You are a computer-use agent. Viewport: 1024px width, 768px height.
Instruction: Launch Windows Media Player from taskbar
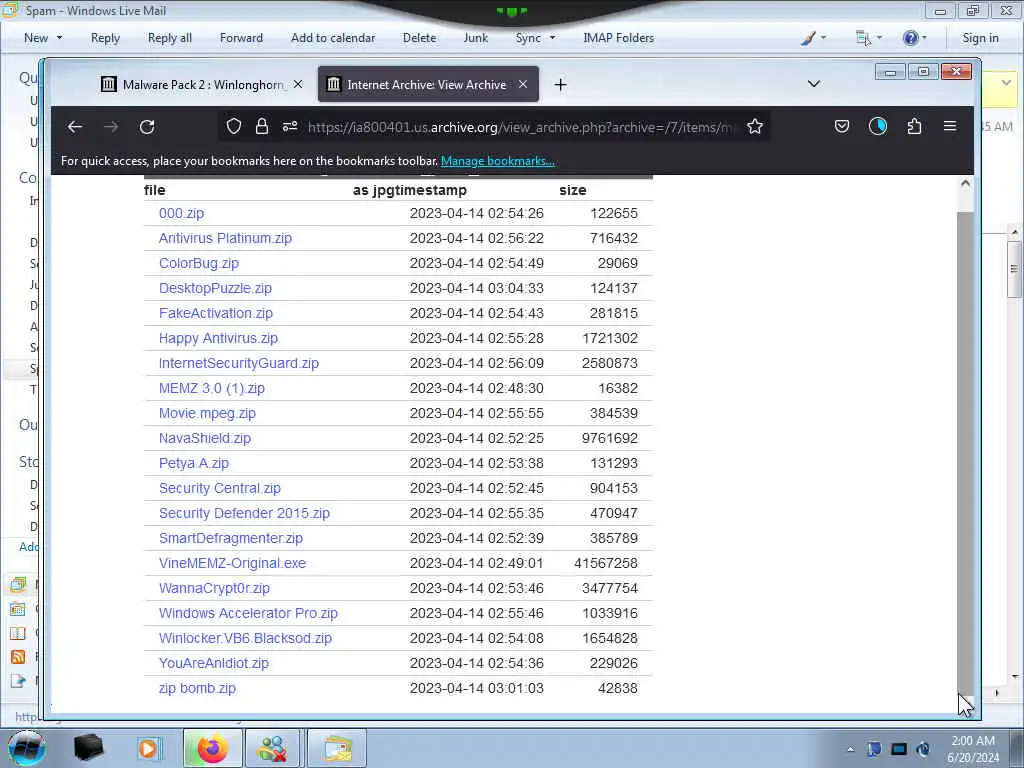tap(148, 748)
